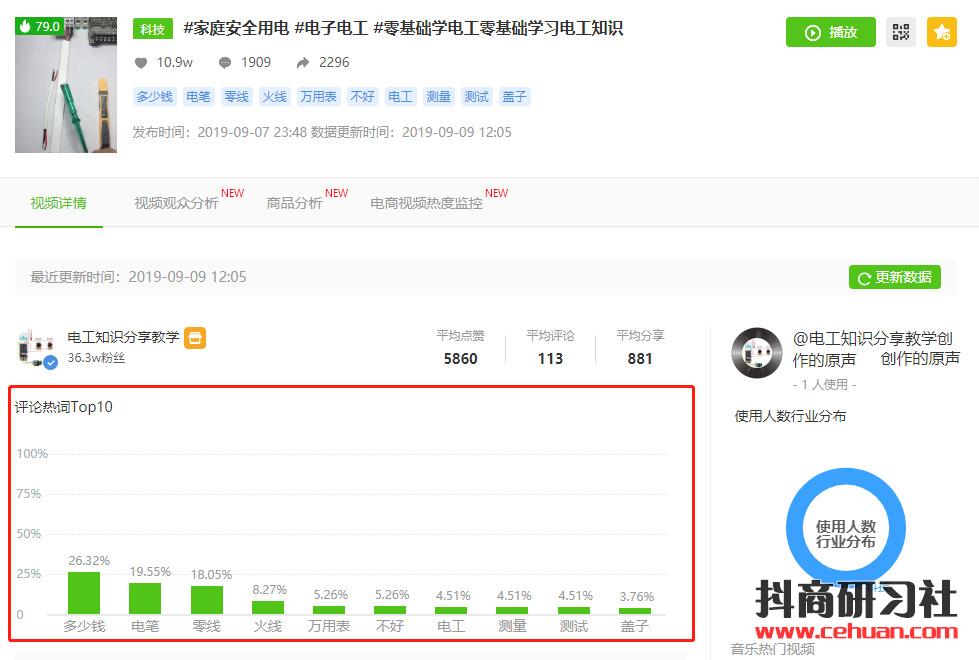
Task: Click the 更新数据 refresh button
Action: point(894,277)
